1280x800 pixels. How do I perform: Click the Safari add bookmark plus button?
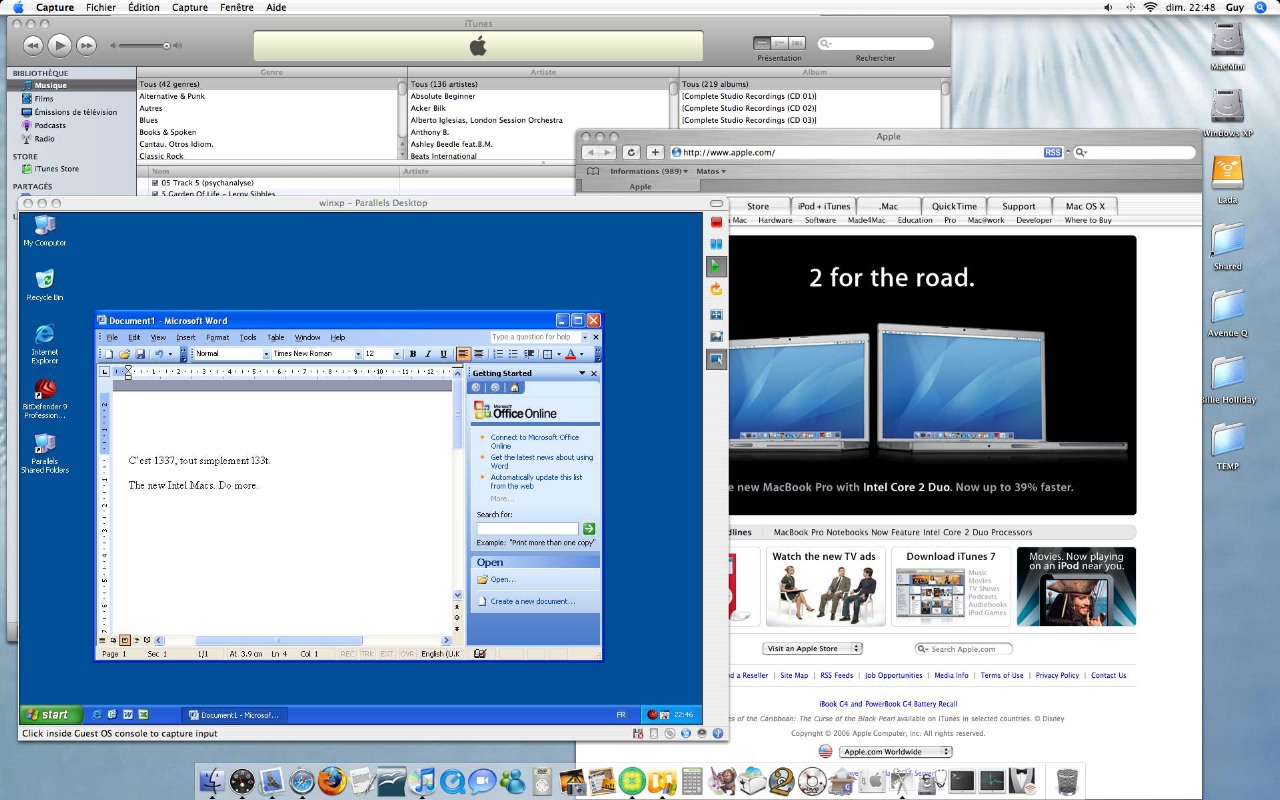(655, 152)
